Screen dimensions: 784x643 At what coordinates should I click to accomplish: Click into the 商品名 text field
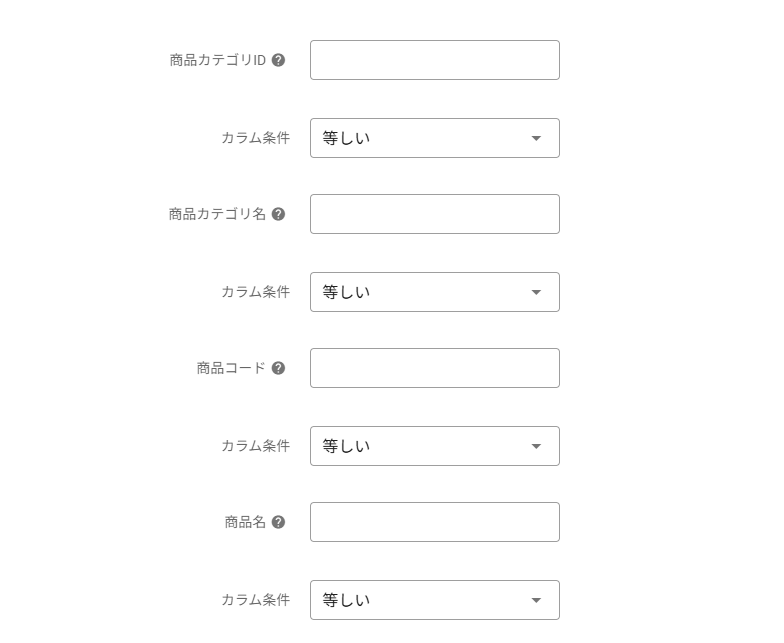click(x=434, y=522)
